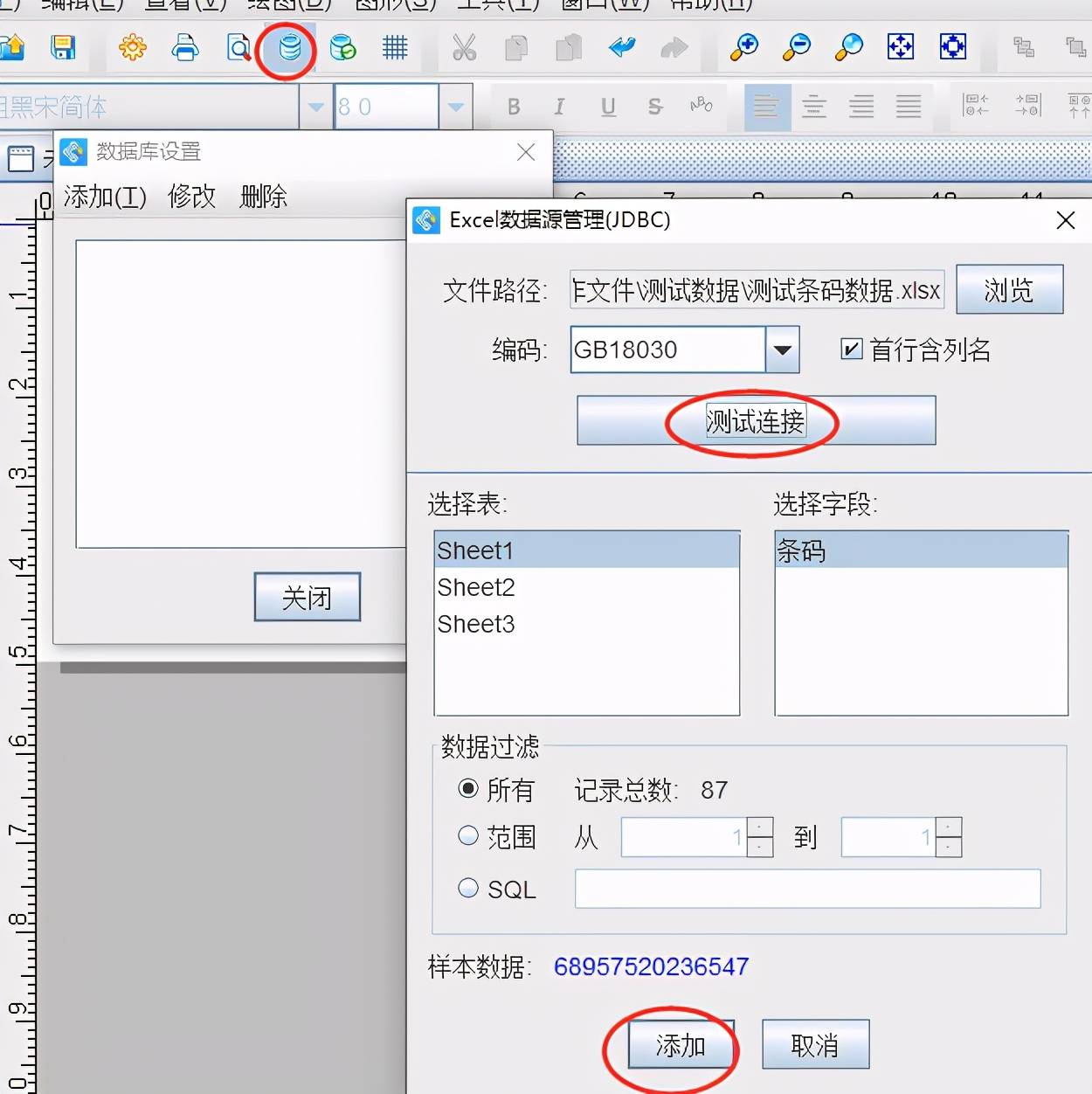Click the save floppy disk icon

pyautogui.click(x=63, y=47)
